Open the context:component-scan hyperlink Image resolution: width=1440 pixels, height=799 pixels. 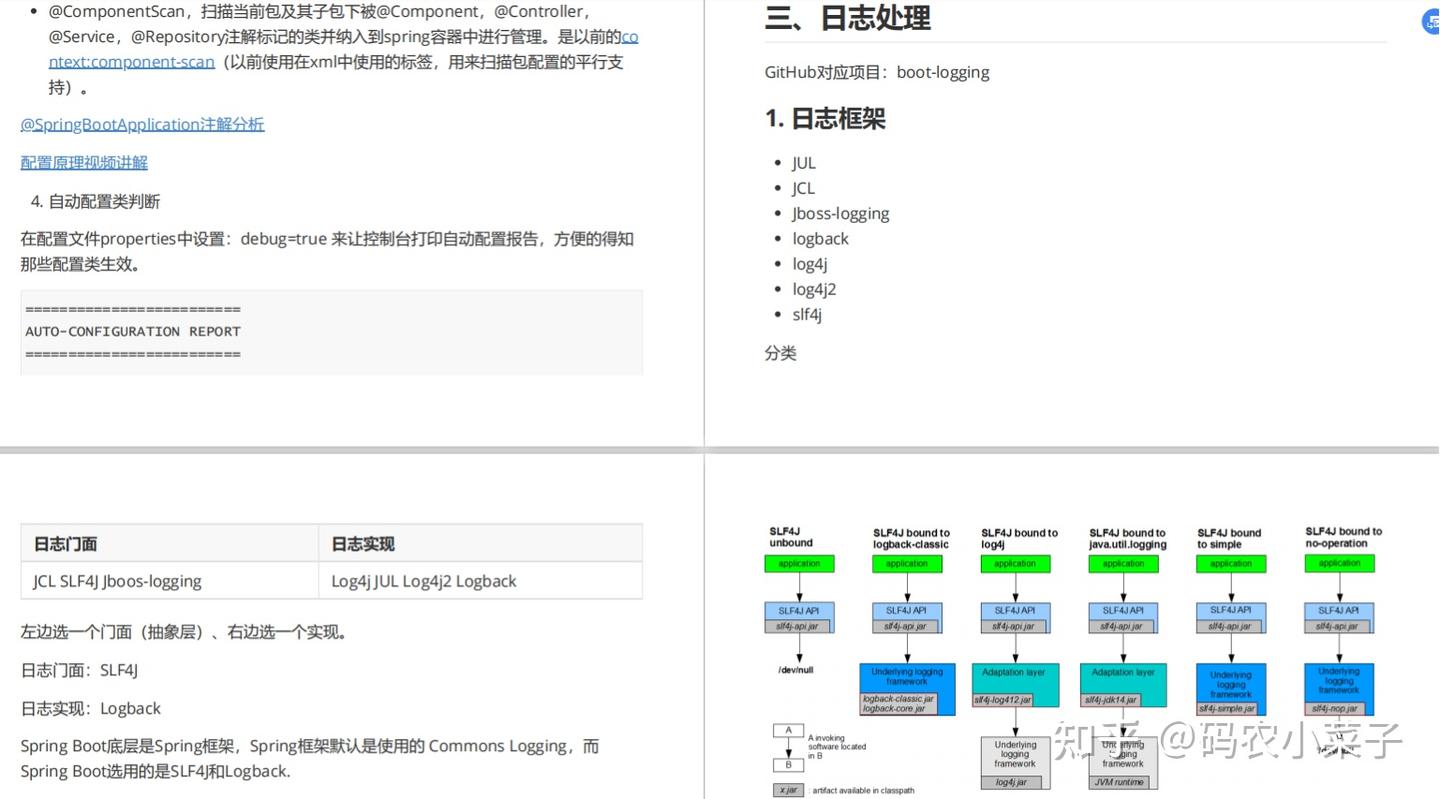pos(130,61)
